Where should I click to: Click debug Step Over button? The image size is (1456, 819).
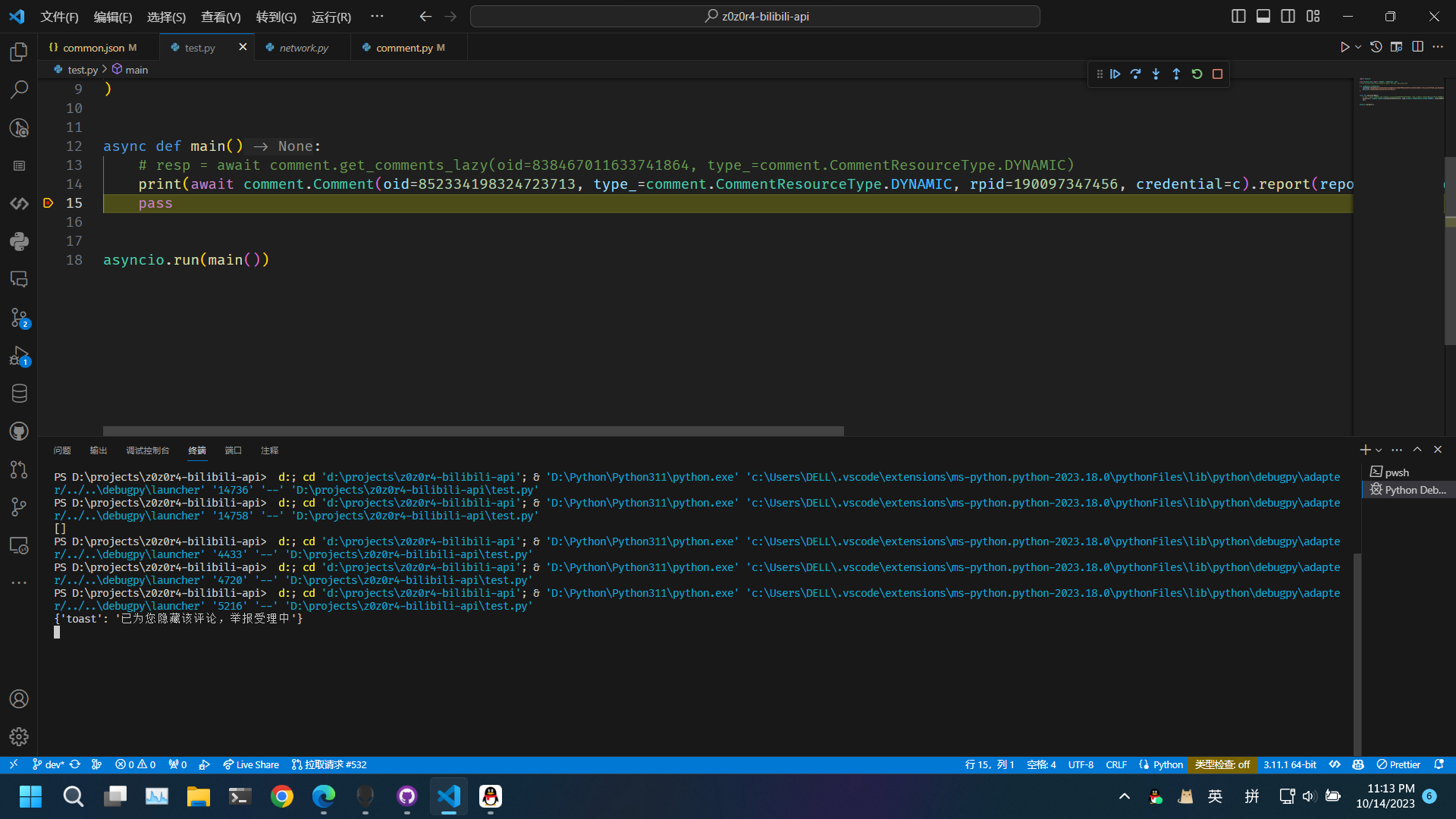[x=1136, y=74]
